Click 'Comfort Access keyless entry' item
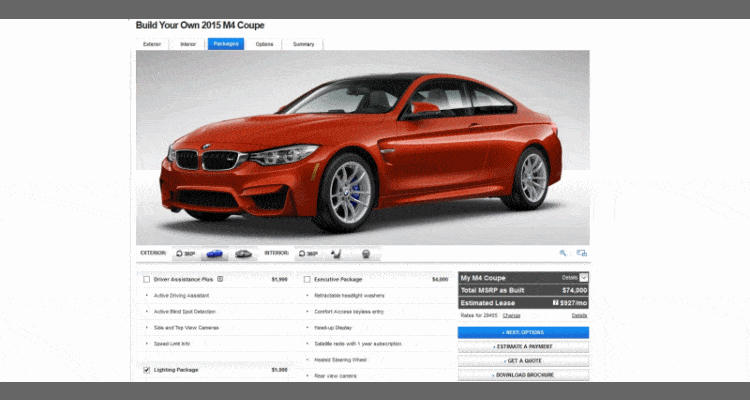Screen dimensions: 750x400 coord(349,311)
